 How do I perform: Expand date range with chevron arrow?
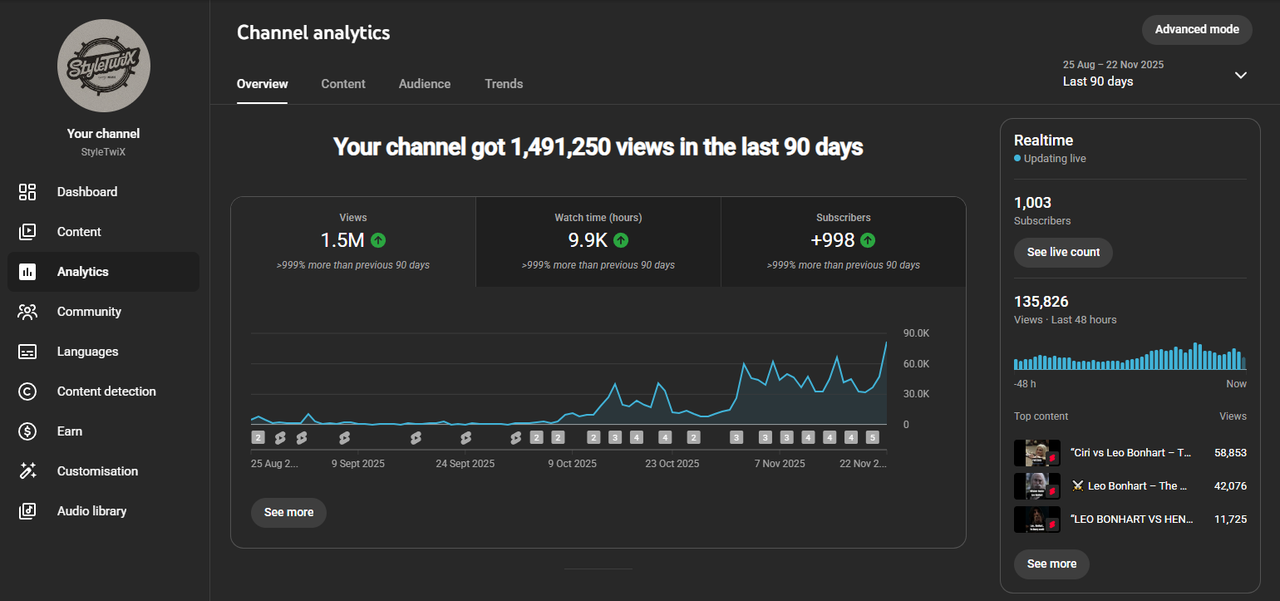point(1241,75)
